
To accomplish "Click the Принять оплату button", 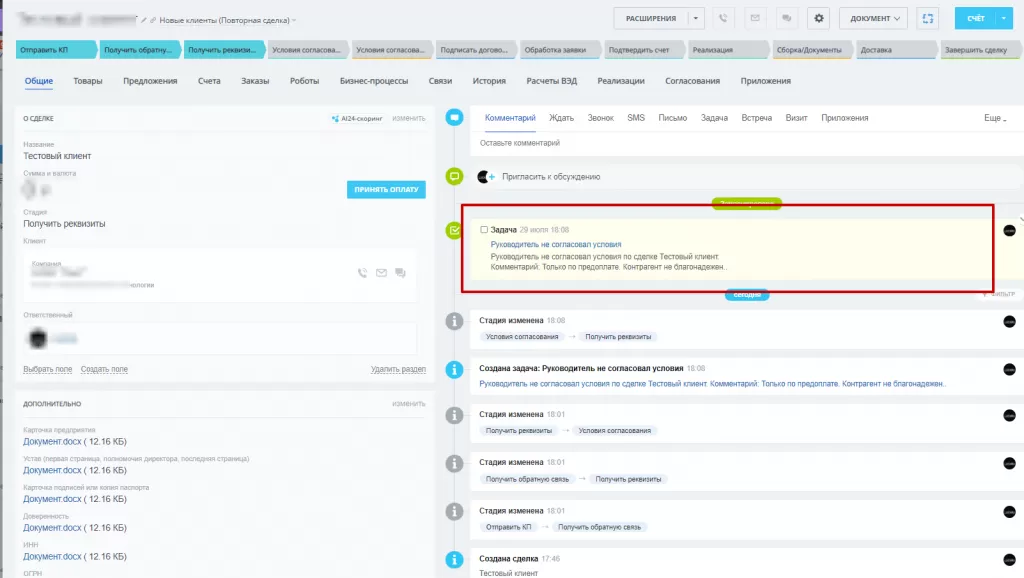I will (386, 189).
